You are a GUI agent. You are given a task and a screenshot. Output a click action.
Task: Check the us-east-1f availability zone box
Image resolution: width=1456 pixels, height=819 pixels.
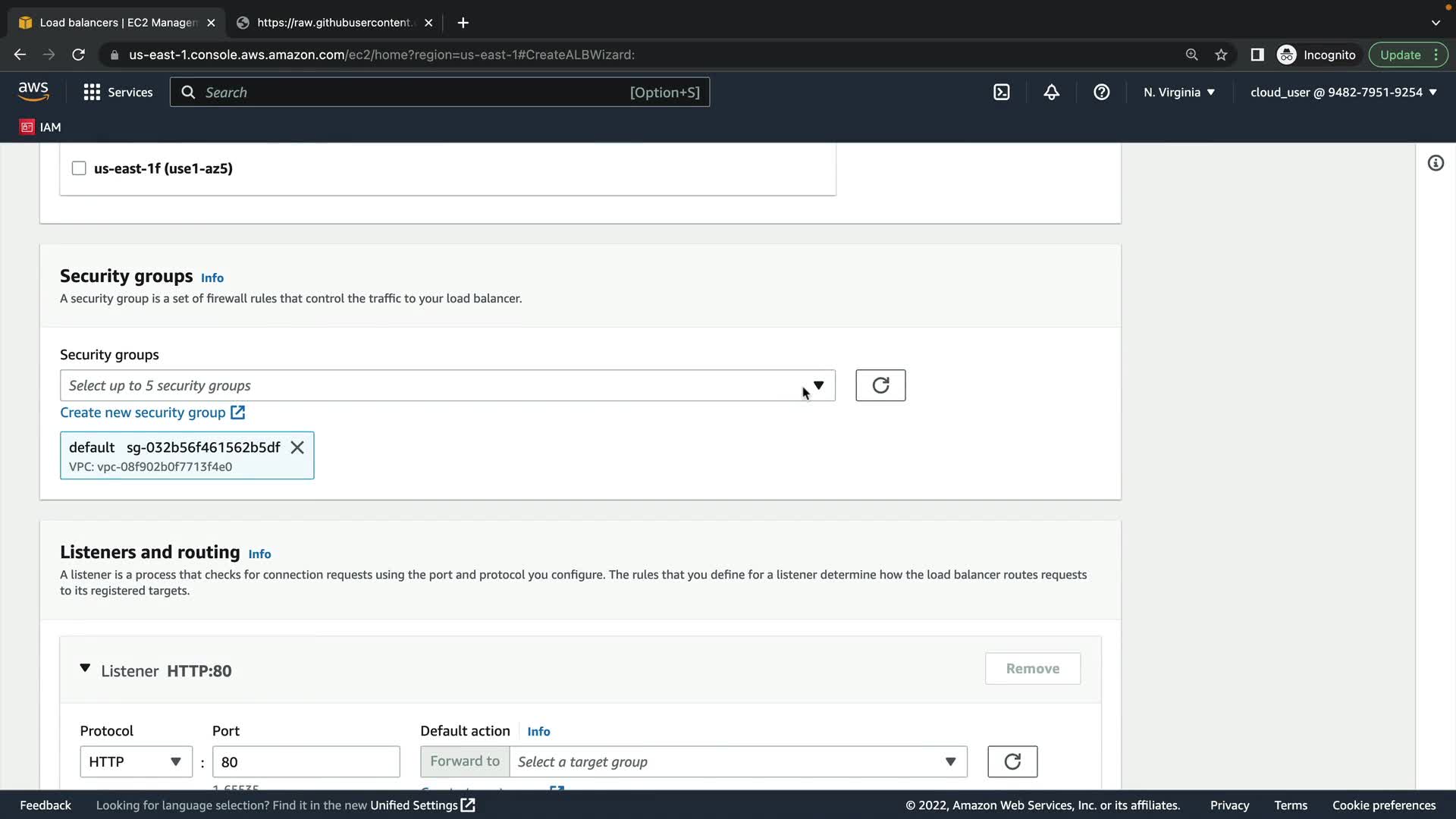point(79,168)
